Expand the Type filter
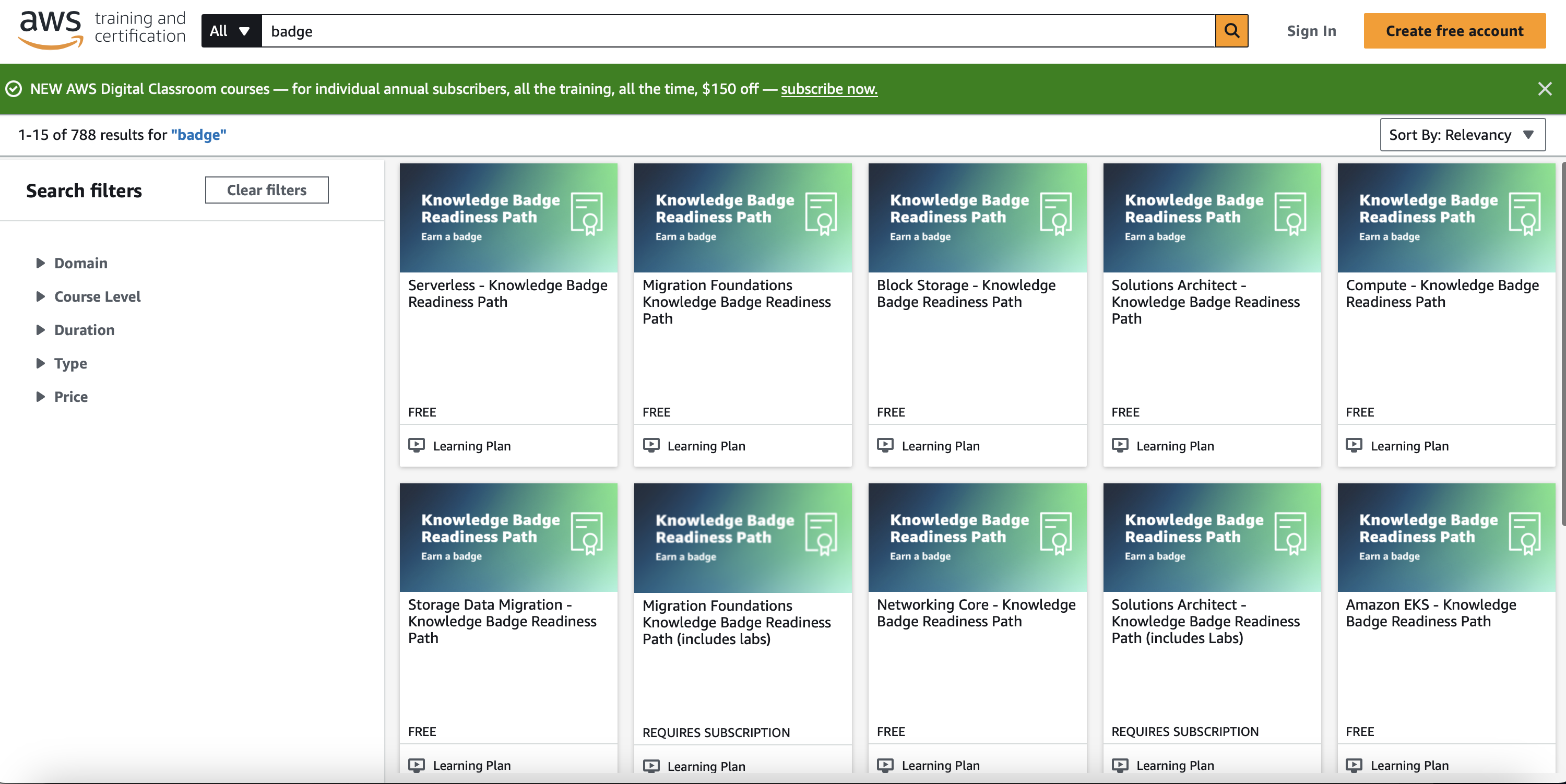The image size is (1566, 784). pos(62,363)
